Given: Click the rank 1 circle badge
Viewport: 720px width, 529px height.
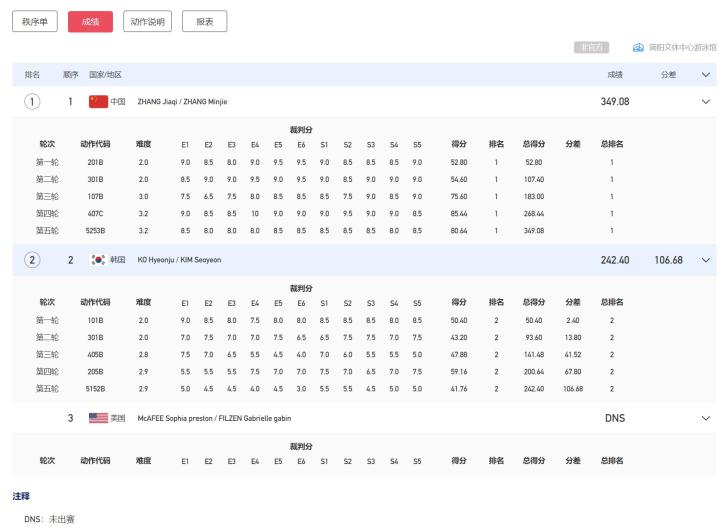Looking at the screenshot, I should (33, 101).
